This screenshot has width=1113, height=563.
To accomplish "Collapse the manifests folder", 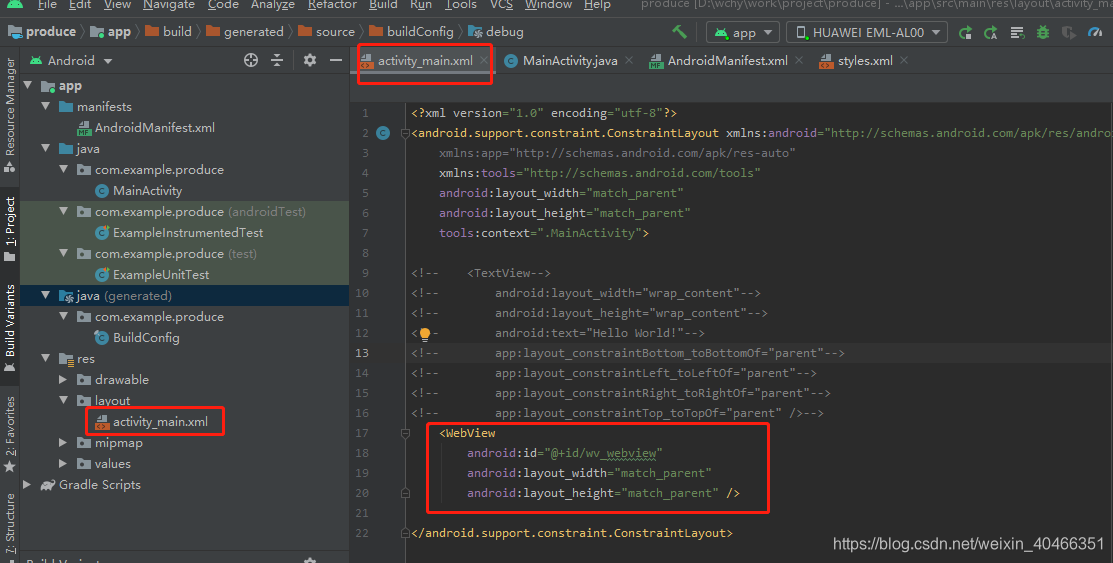I will click(46, 106).
